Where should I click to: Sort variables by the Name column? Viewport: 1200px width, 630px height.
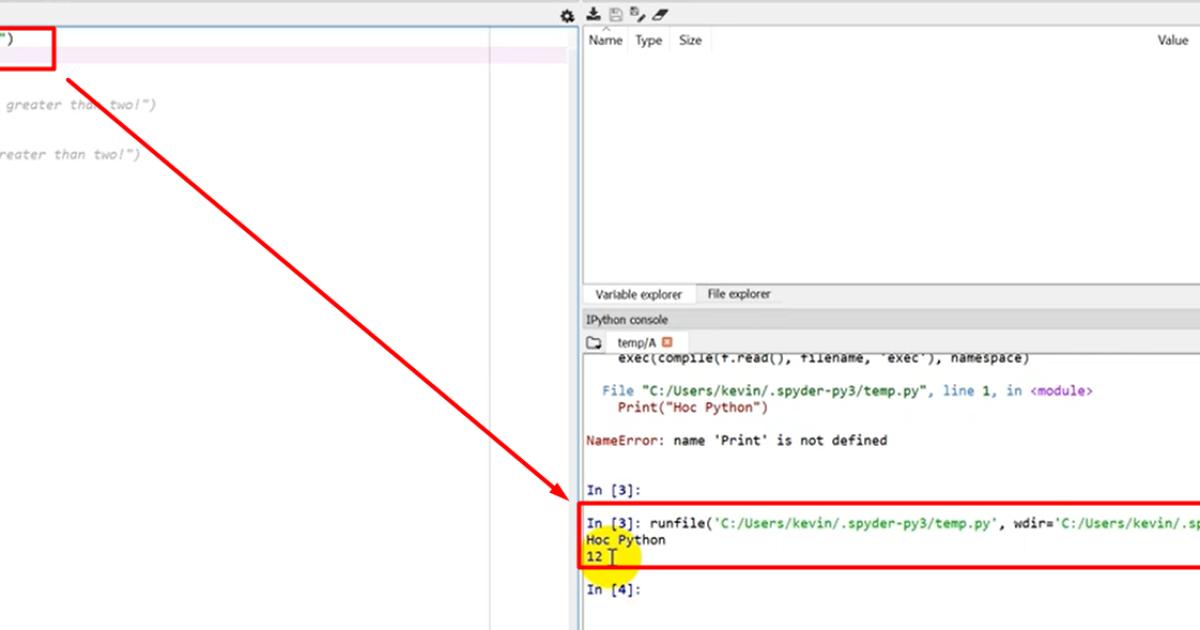605,40
